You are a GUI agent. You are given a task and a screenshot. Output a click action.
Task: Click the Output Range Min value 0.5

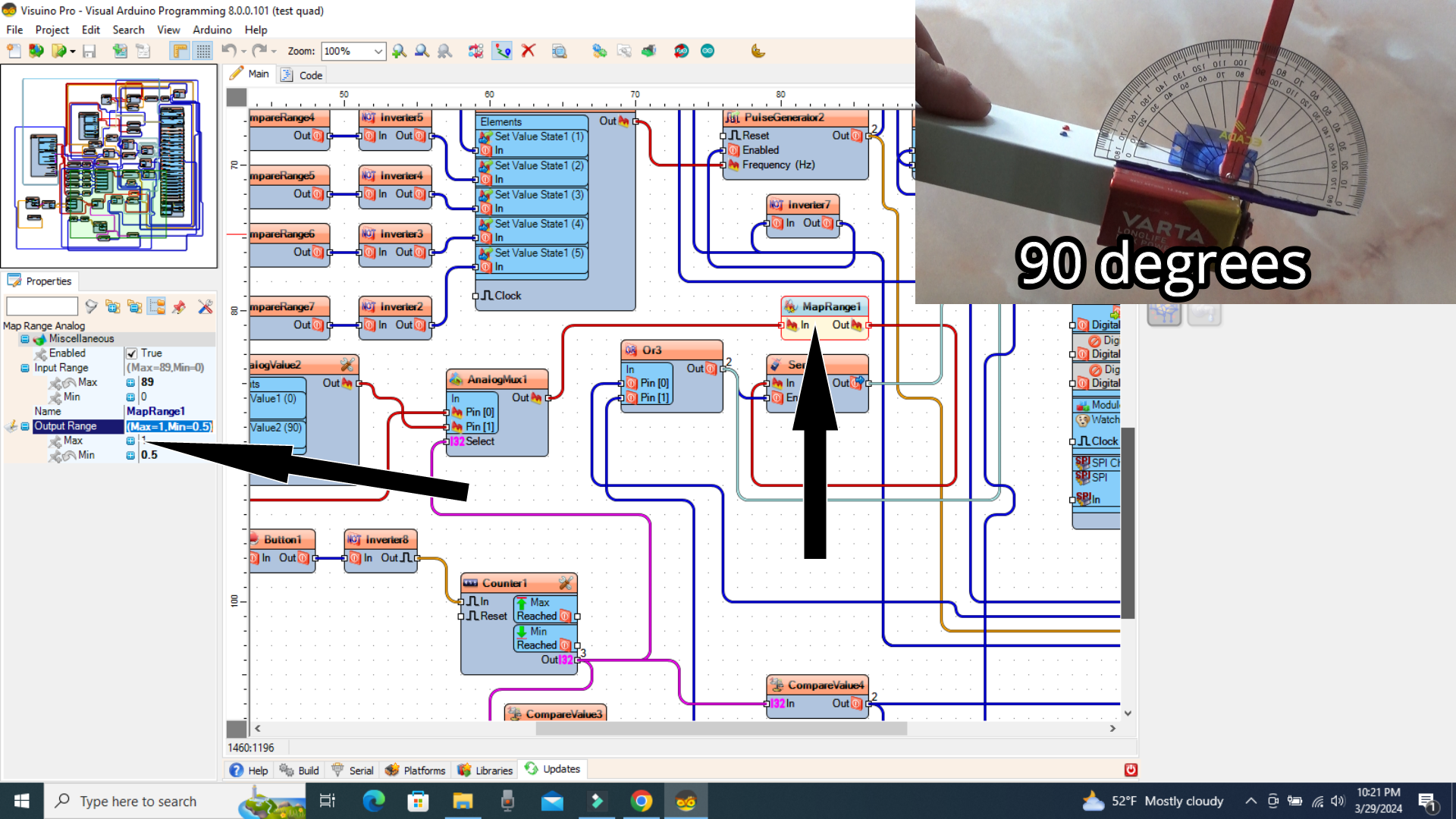pyautogui.click(x=149, y=455)
